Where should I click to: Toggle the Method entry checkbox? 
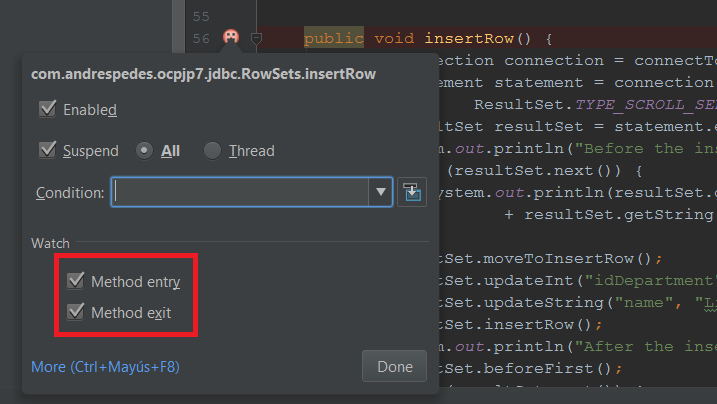pyautogui.click(x=75, y=281)
